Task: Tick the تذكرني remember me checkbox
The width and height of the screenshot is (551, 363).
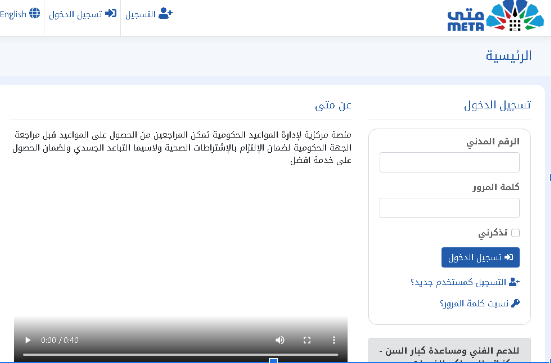Action: (x=516, y=233)
